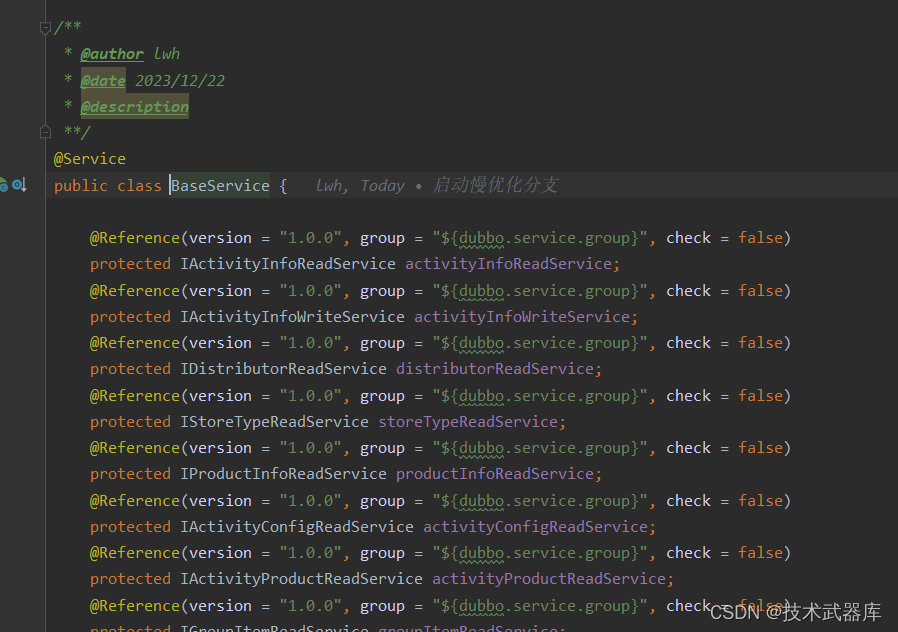Click the fold end marker beside **/
The image size is (898, 632).
pyautogui.click(x=45, y=132)
